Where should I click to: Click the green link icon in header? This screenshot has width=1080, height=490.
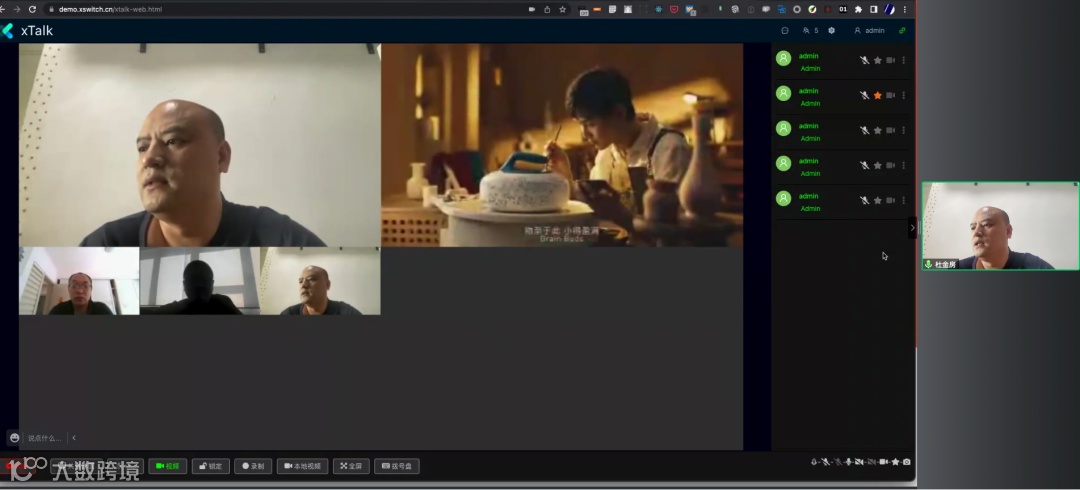click(902, 30)
